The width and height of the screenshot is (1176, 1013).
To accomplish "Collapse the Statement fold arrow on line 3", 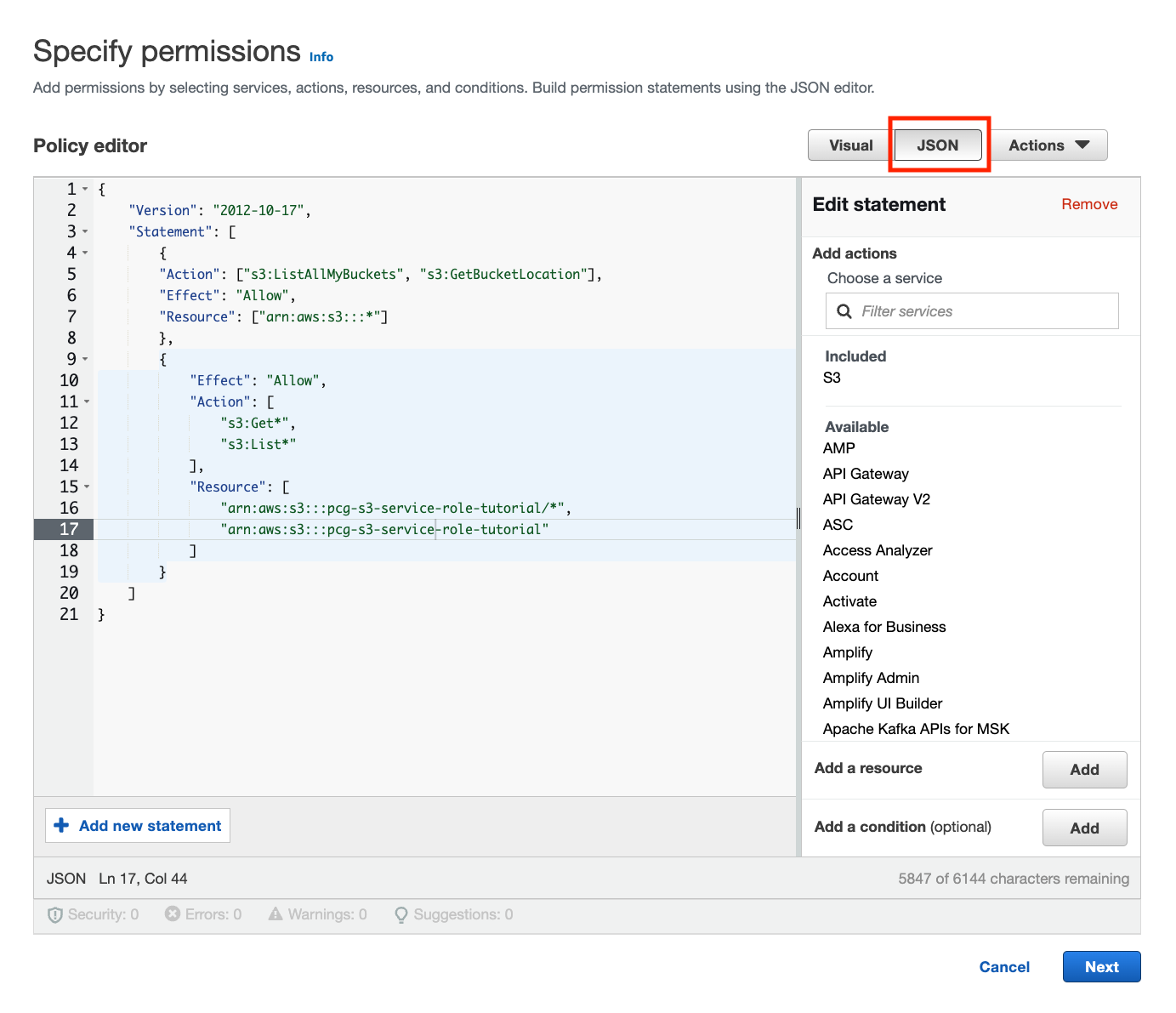I will point(85,231).
